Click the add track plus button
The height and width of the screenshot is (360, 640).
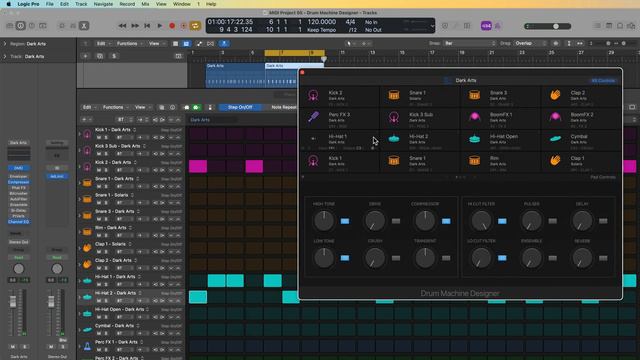click(x=85, y=56)
